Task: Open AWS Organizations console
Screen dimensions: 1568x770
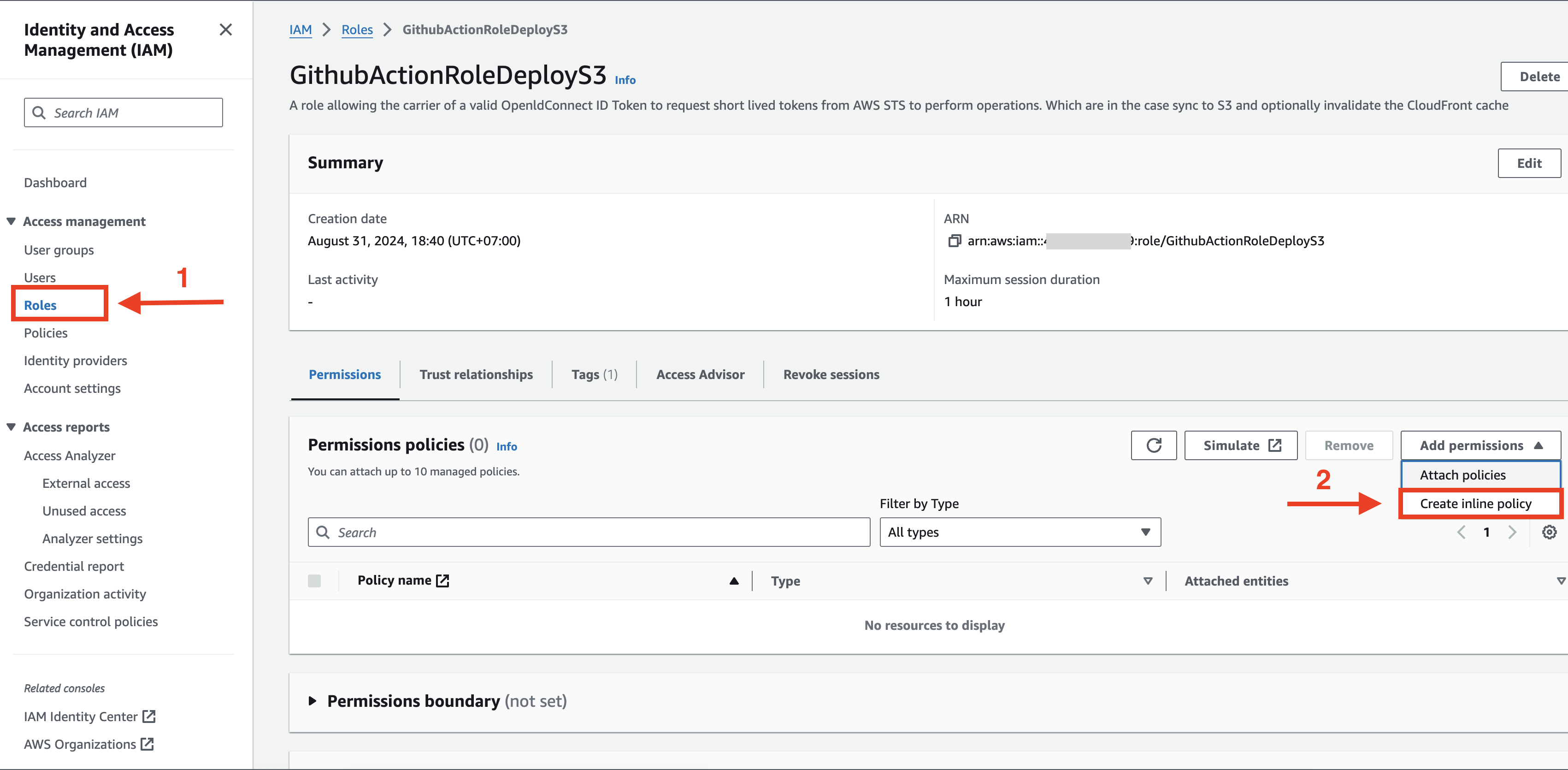Action: [89, 745]
